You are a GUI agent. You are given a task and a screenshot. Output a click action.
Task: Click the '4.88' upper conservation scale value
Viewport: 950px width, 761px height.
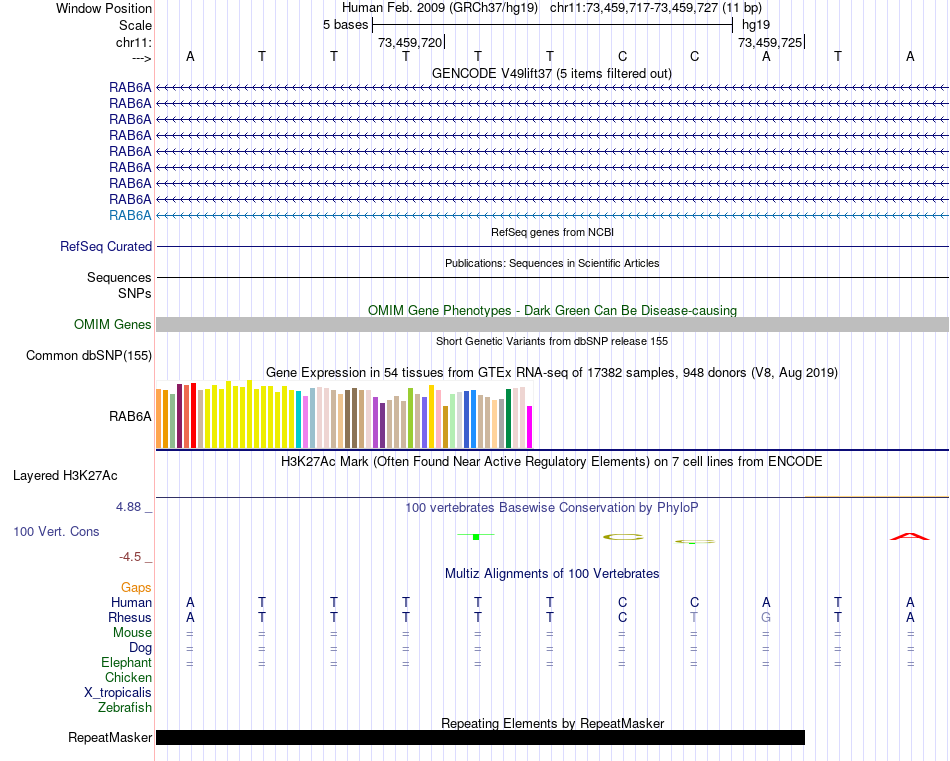(x=128, y=507)
